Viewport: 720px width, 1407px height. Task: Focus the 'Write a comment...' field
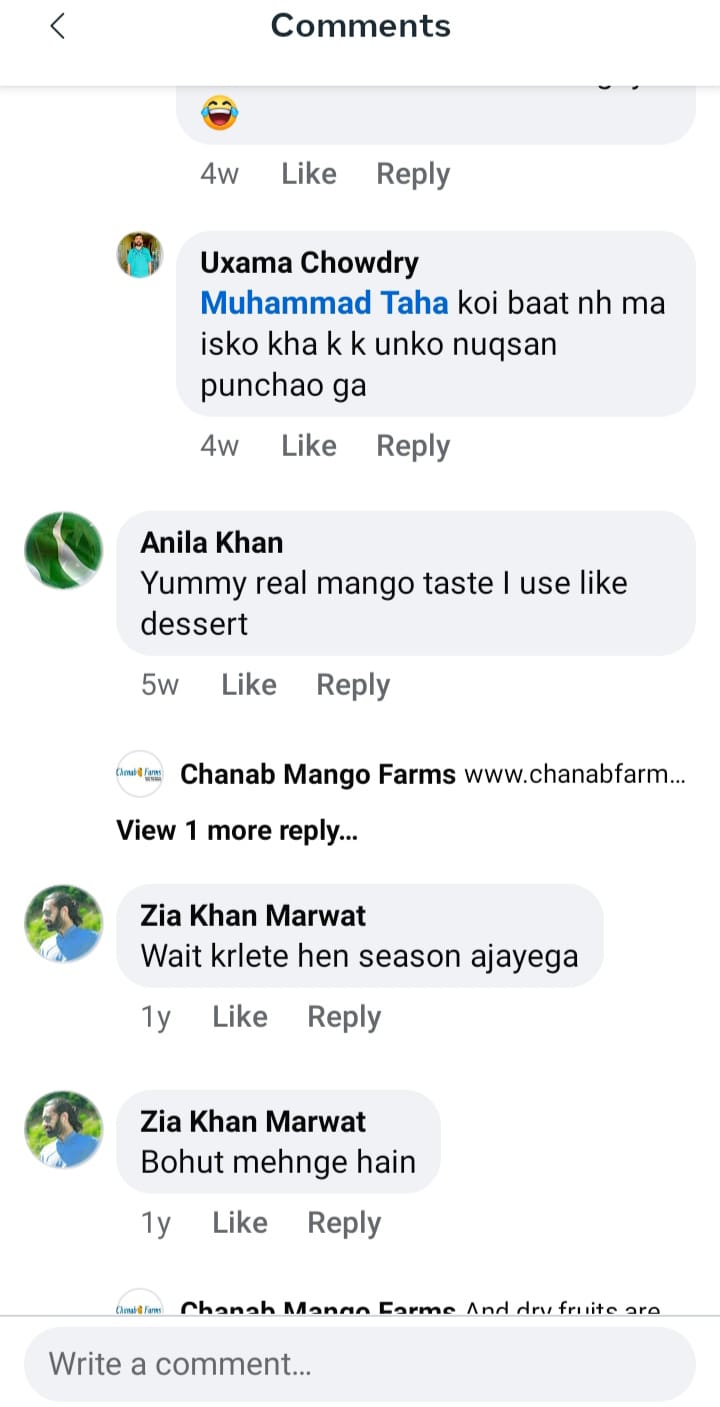pyautogui.click(x=360, y=1364)
